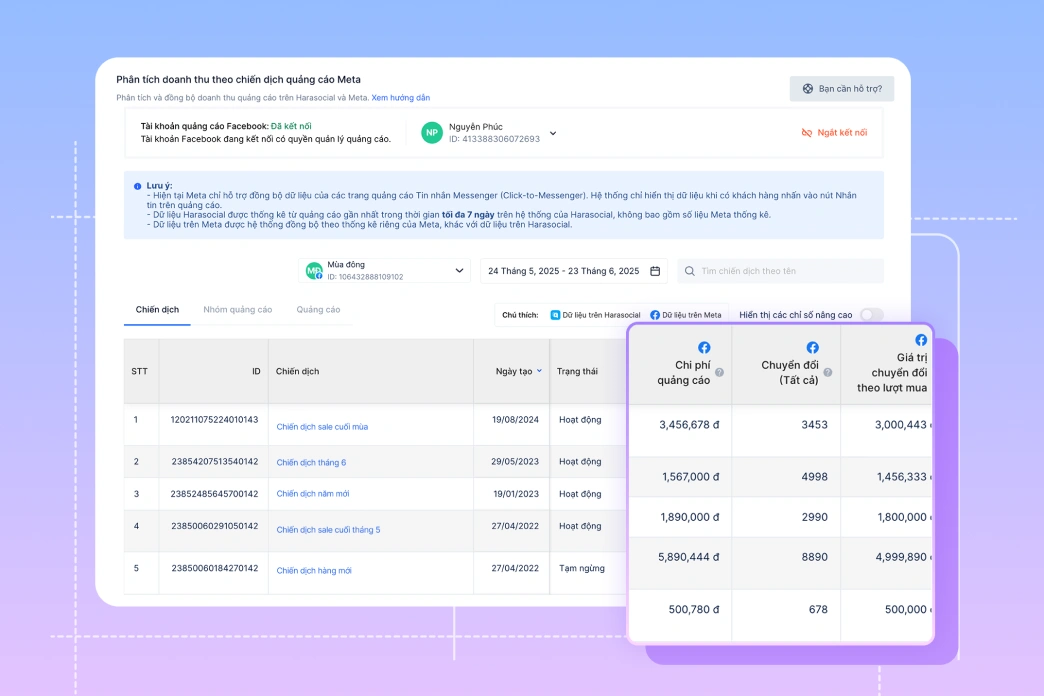Image resolution: width=1044 pixels, height=696 pixels.
Task: Open the 'Xem hướng dẫn' link
Action: (x=400, y=98)
